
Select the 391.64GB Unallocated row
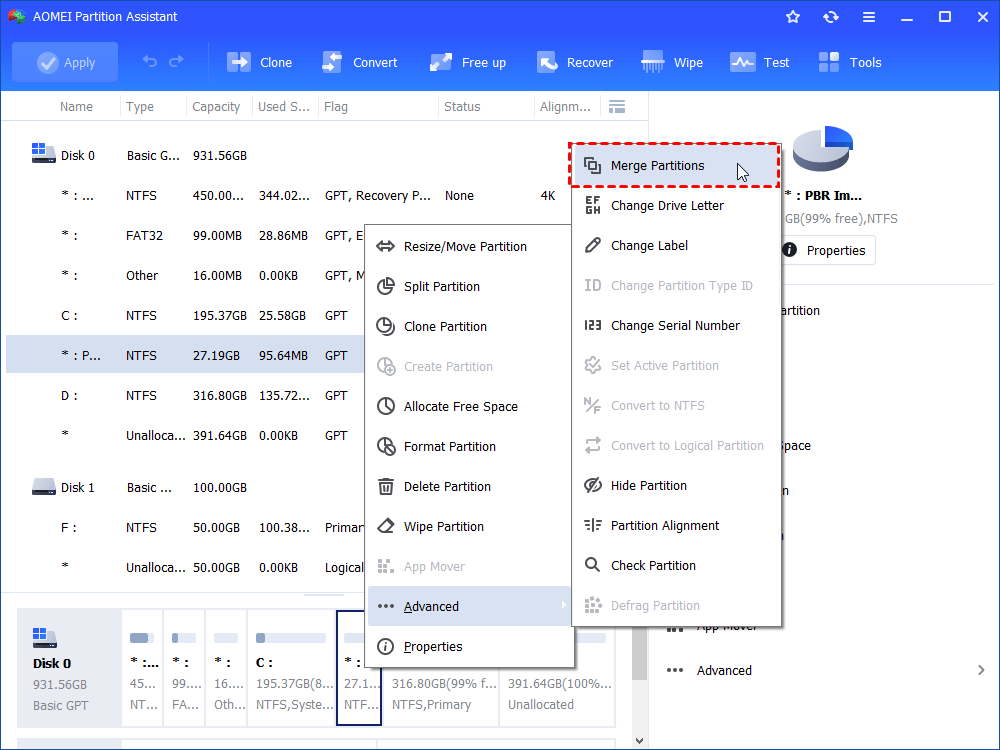185,436
